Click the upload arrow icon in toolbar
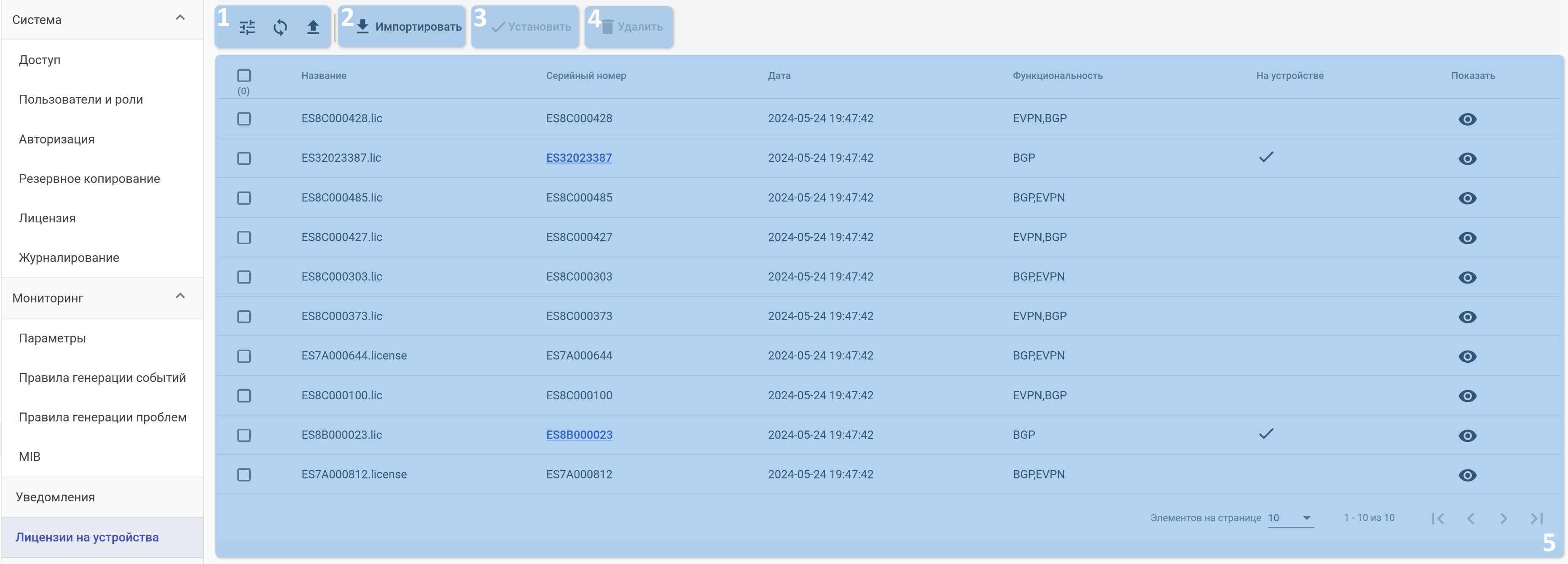Screen dimensions: 1568x564 click(x=313, y=27)
